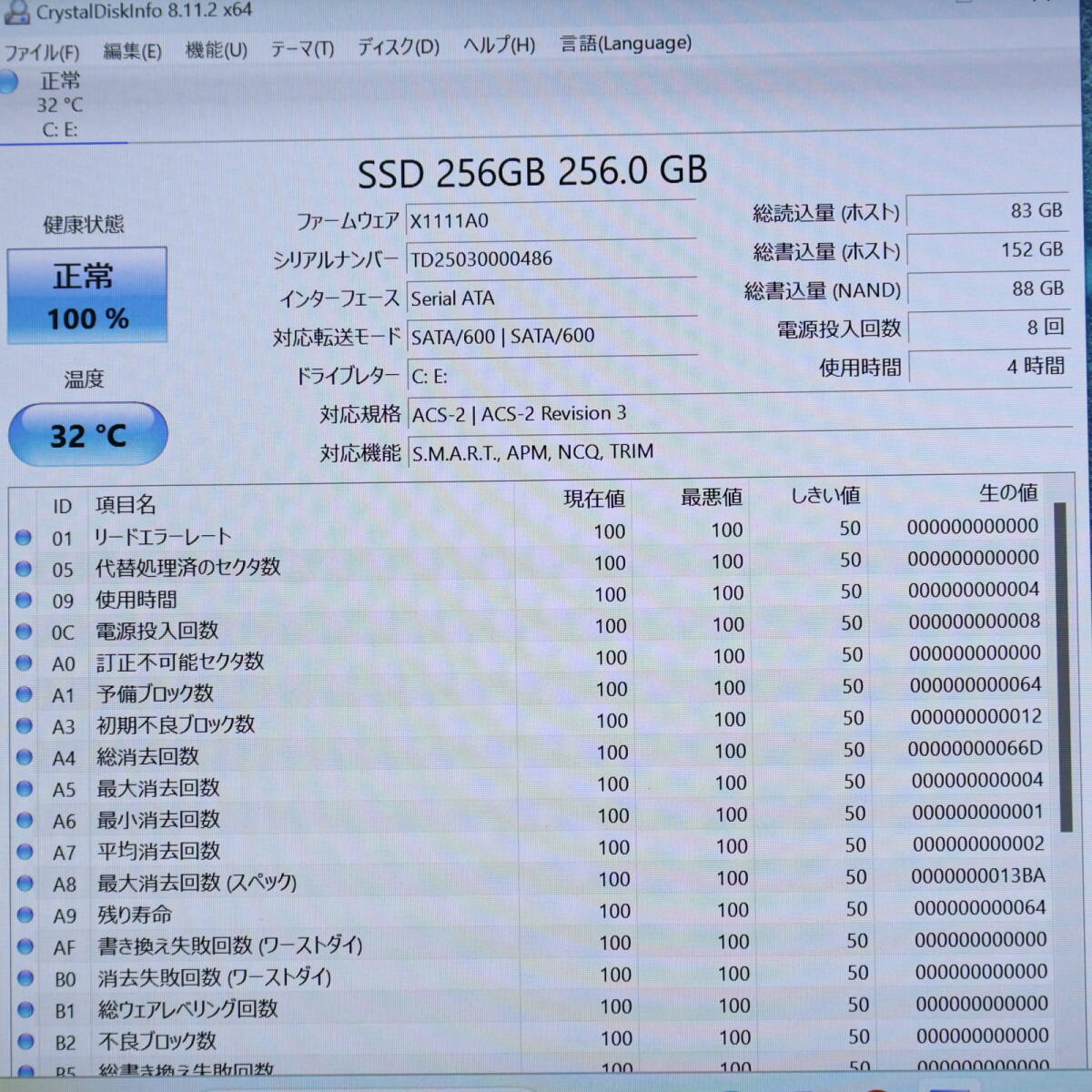Click the transfer mode field SATA/600 | SATA/600

click(551, 336)
